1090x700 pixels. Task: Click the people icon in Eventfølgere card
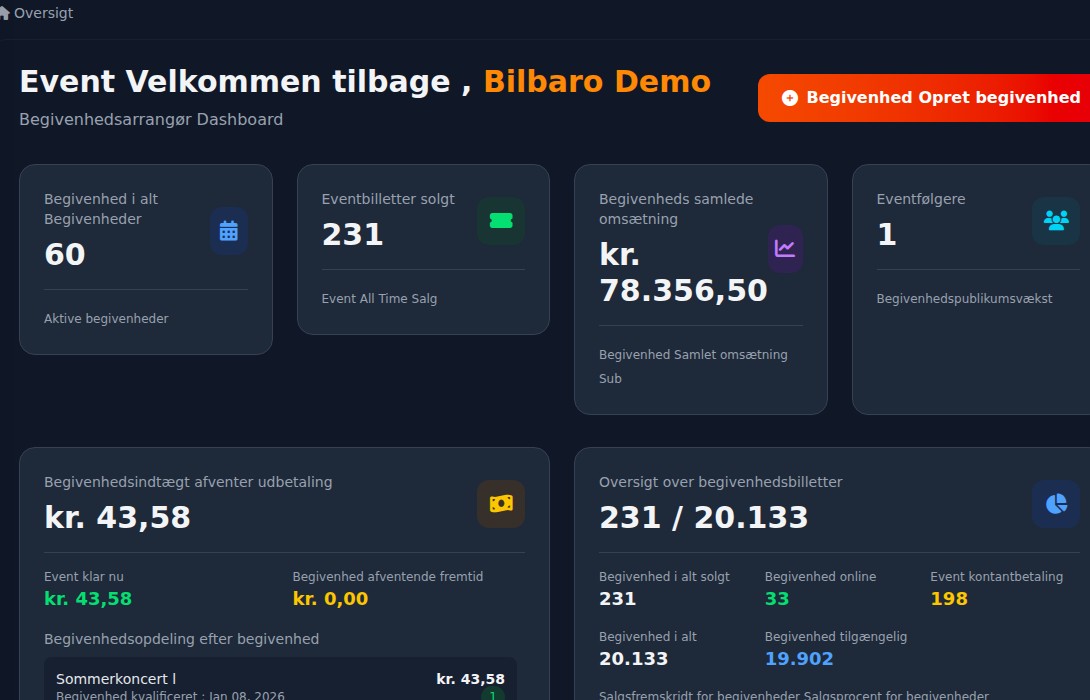pos(1056,221)
